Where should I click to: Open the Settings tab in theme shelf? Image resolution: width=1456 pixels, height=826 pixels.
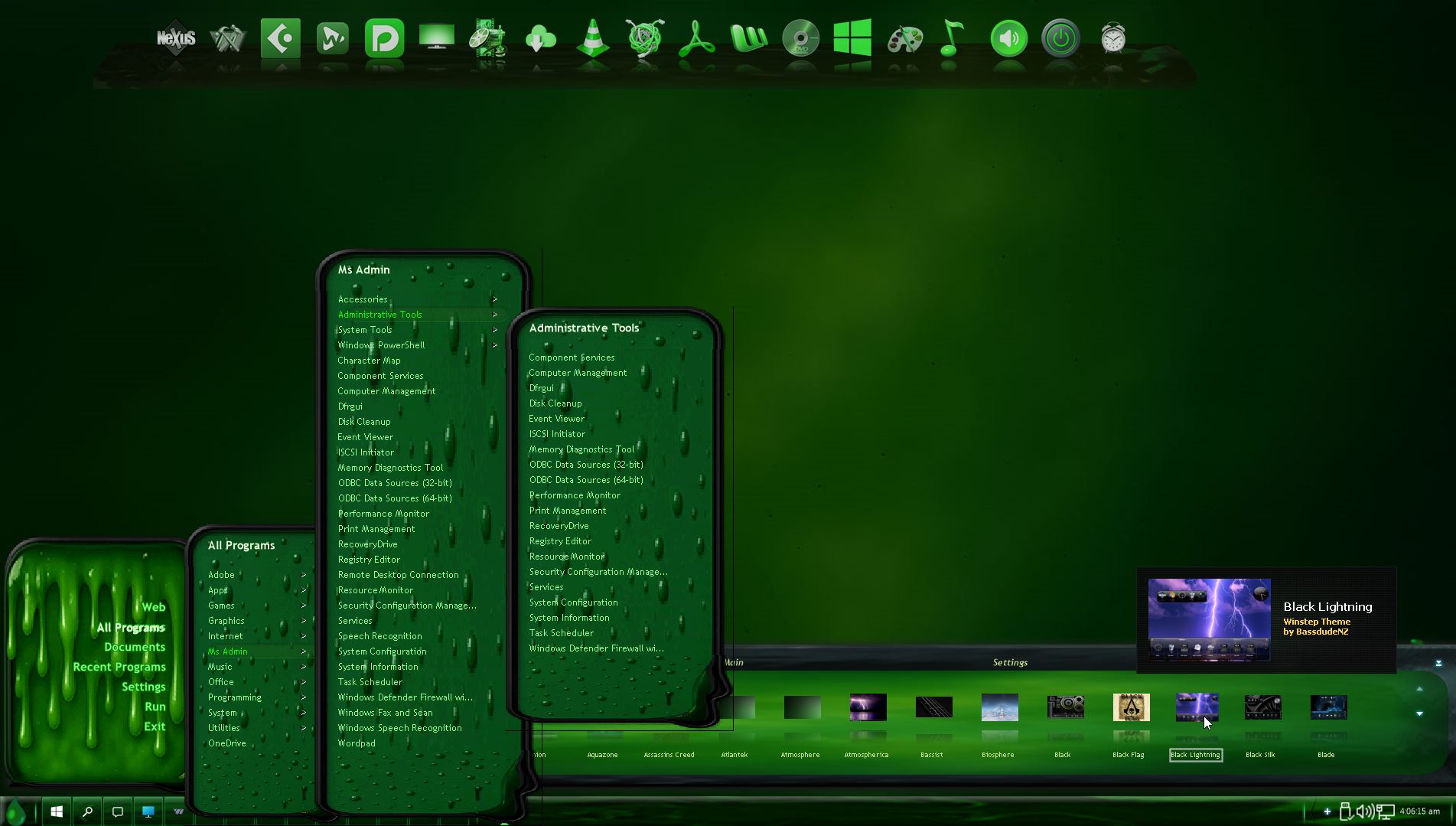pyautogui.click(x=1010, y=662)
